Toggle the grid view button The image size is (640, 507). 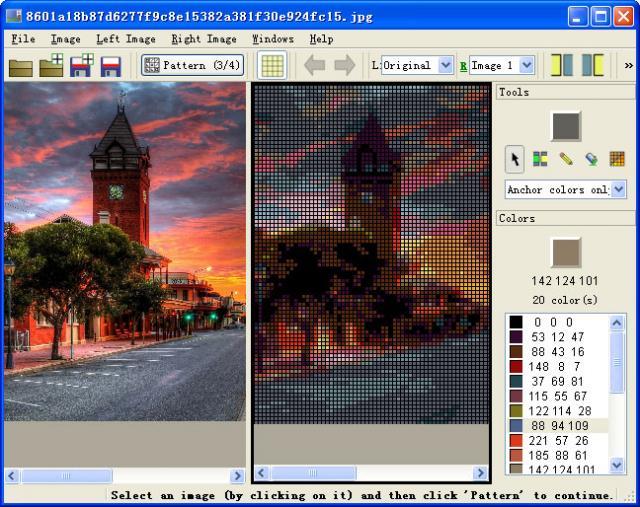pyautogui.click(x=272, y=66)
